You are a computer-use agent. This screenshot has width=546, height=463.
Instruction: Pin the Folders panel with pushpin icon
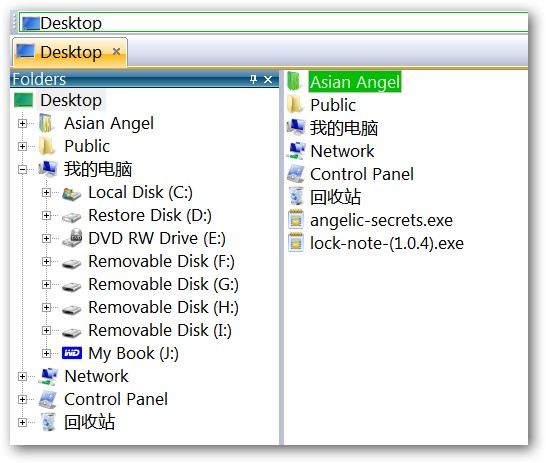254,79
